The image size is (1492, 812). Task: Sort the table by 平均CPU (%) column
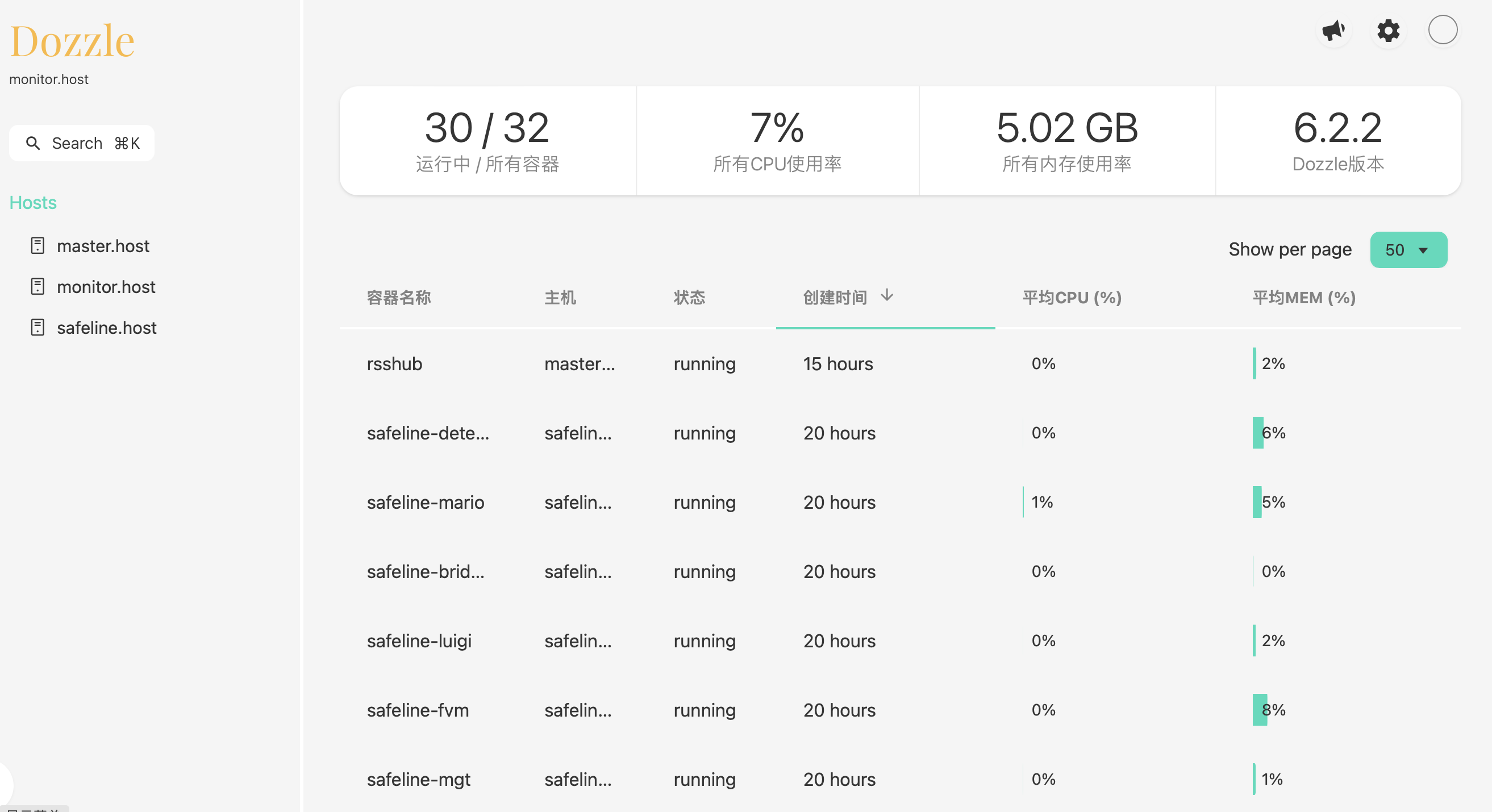click(1072, 298)
